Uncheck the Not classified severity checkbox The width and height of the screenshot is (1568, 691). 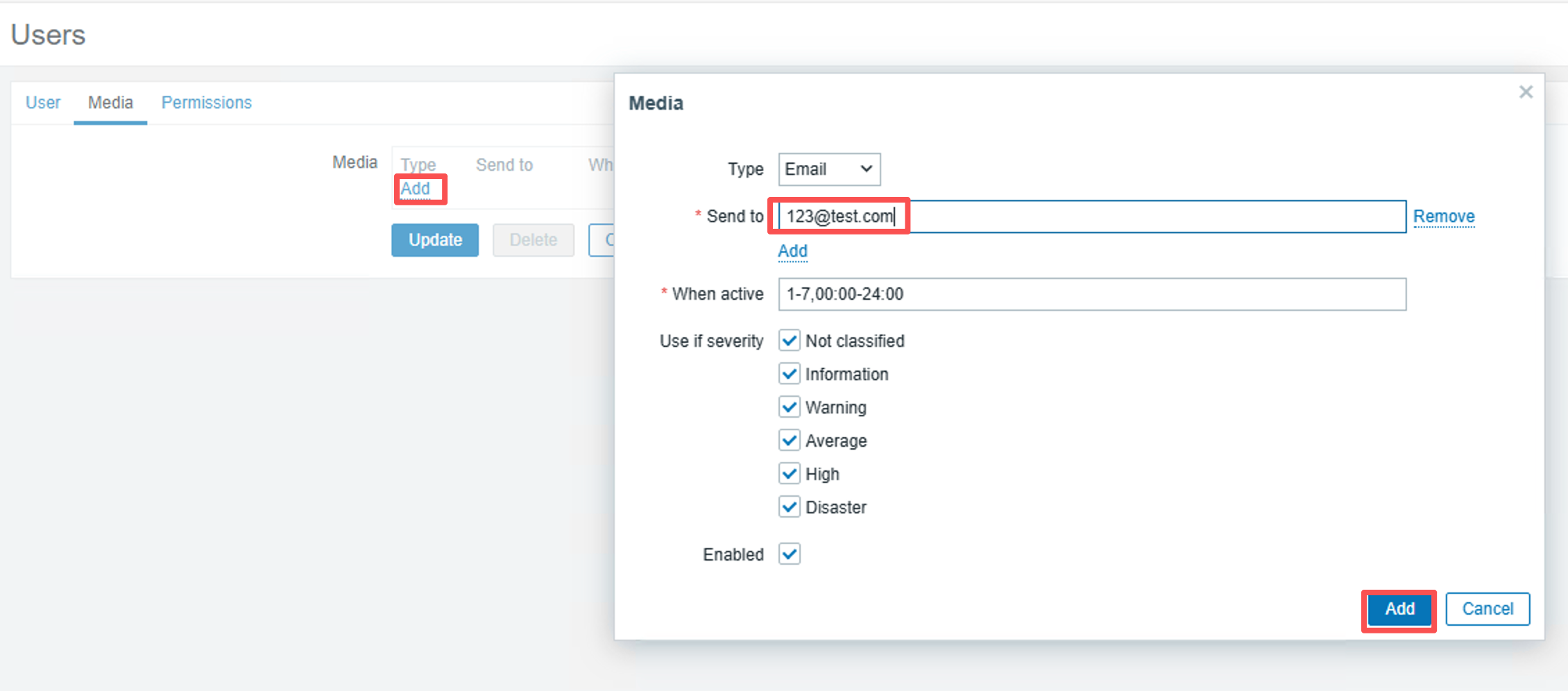click(789, 341)
